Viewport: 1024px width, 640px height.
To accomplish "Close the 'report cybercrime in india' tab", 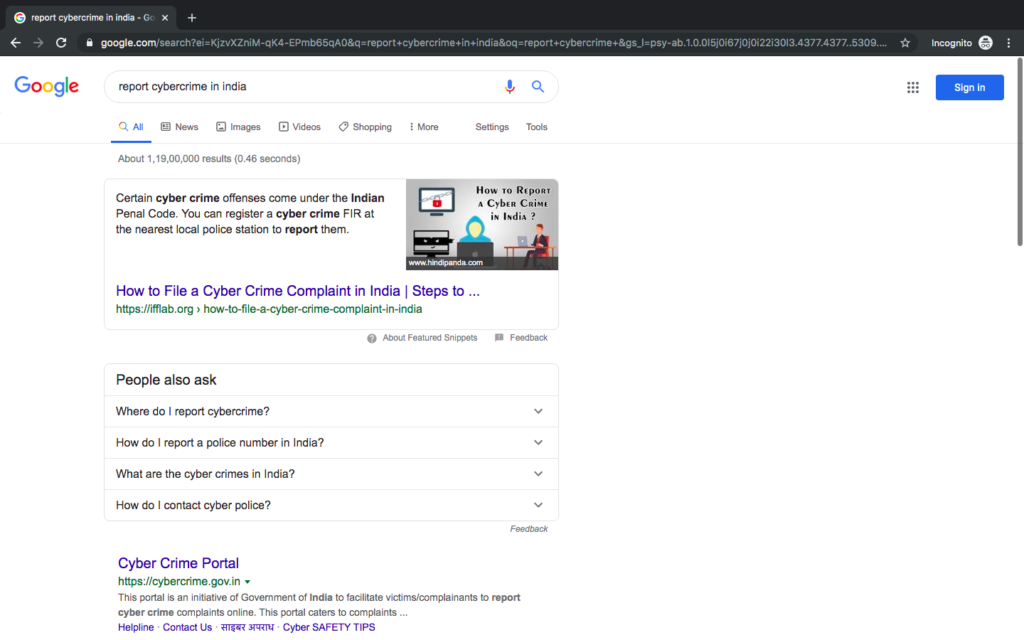I will (x=165, y=18).
